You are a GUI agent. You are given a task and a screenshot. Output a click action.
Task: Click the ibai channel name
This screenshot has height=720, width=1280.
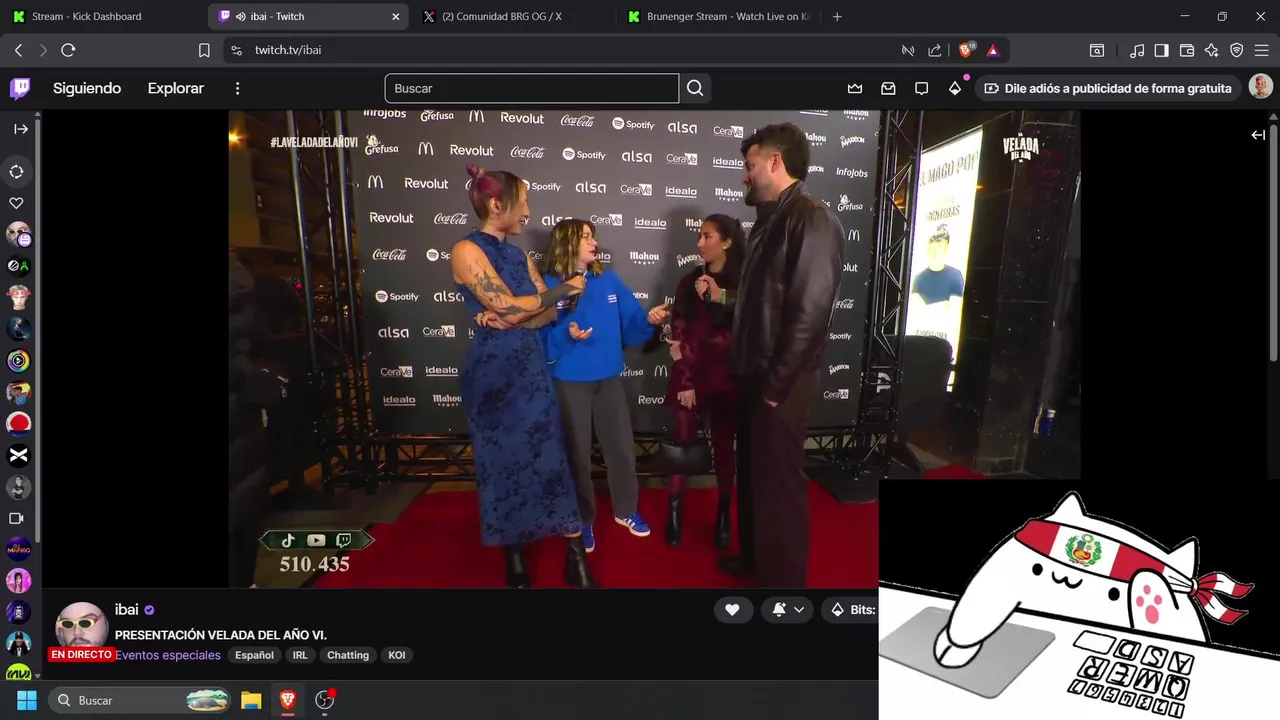tap(127, 609)
